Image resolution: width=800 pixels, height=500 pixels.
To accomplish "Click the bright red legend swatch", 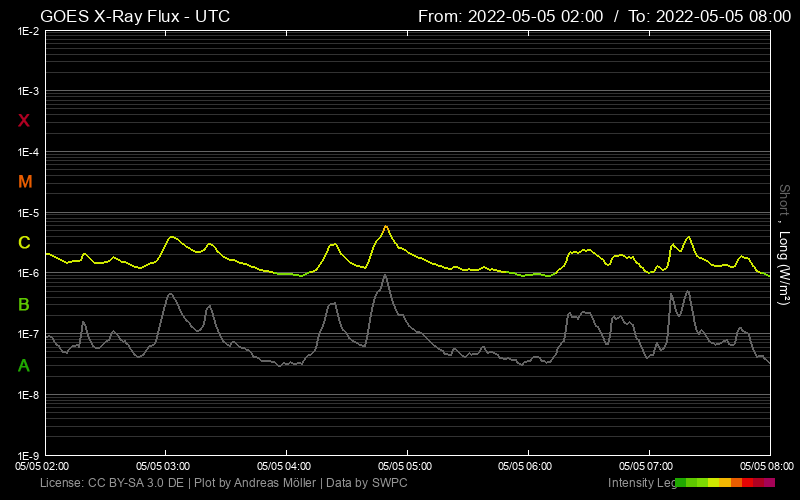I will (x=747, y=482).
